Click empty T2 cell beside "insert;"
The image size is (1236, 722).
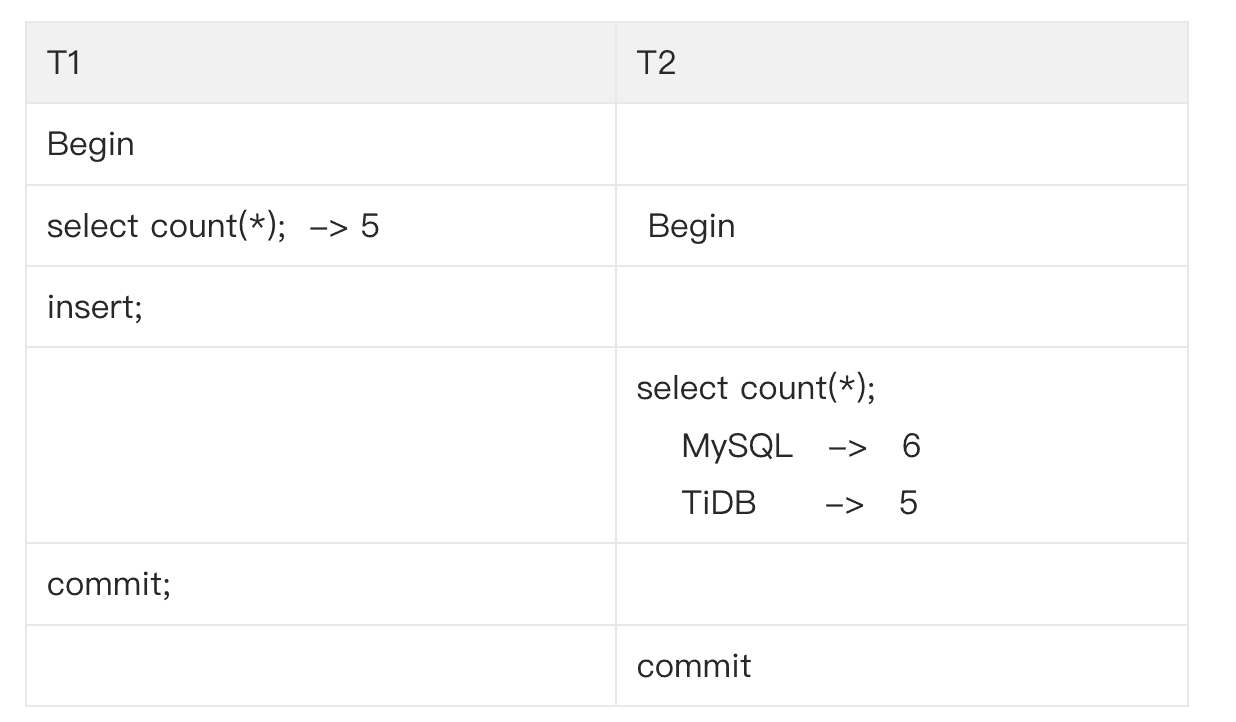pos(900,307)
